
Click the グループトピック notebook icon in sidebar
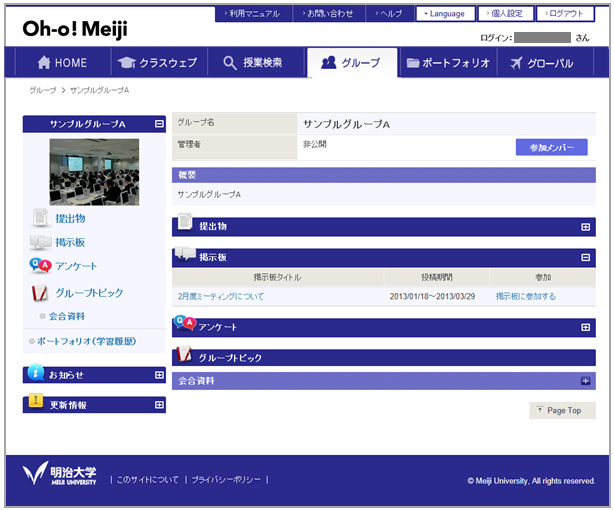(x=40, y=293)
